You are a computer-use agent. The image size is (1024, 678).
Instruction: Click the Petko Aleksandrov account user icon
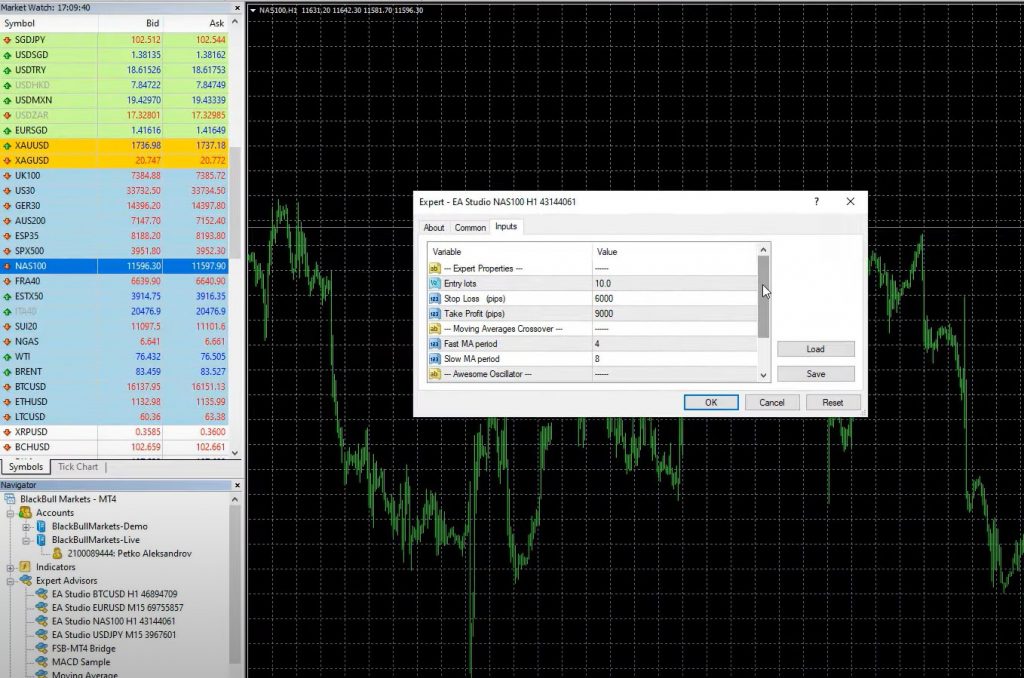point(58,553)
